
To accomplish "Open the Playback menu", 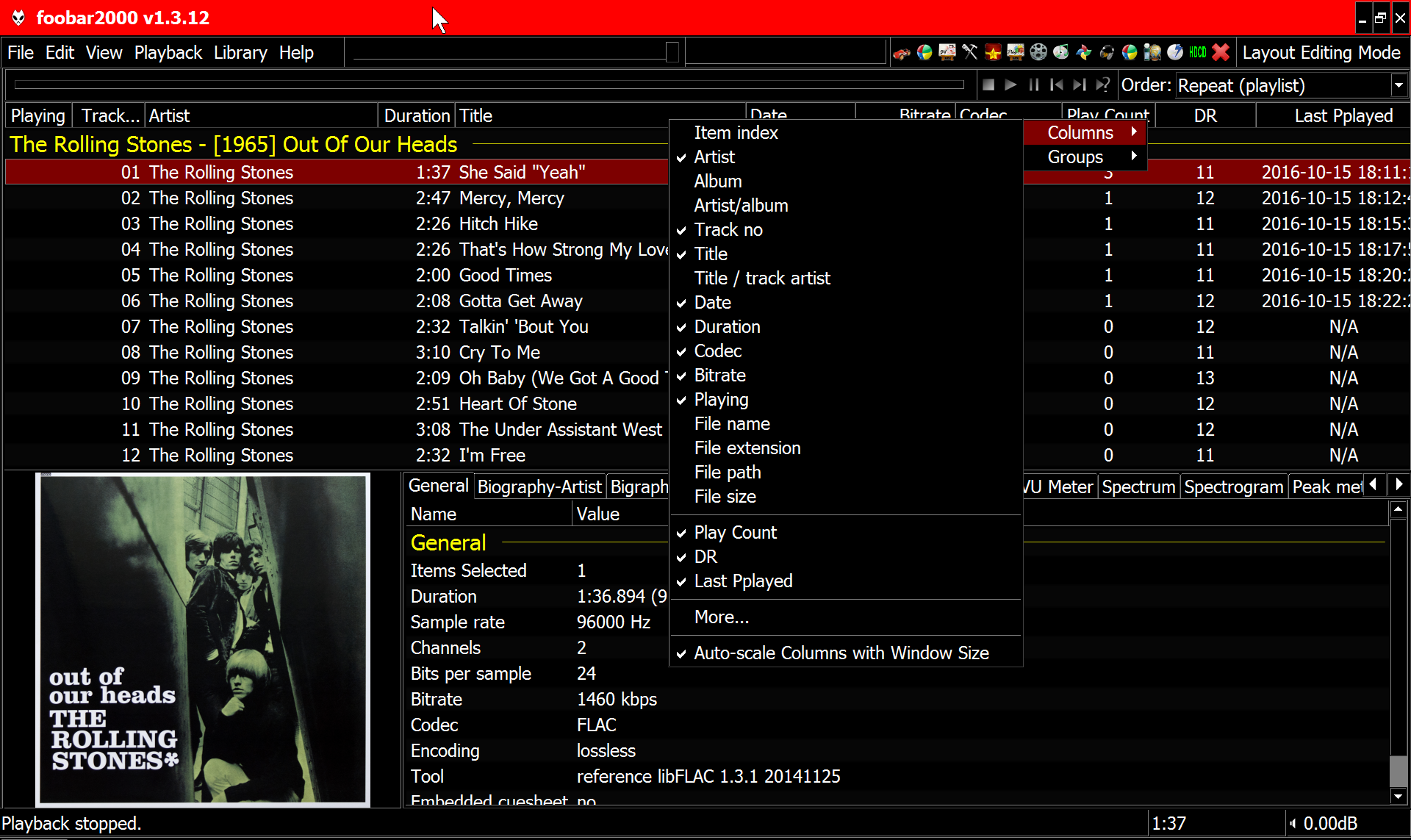I will (168, 52).
